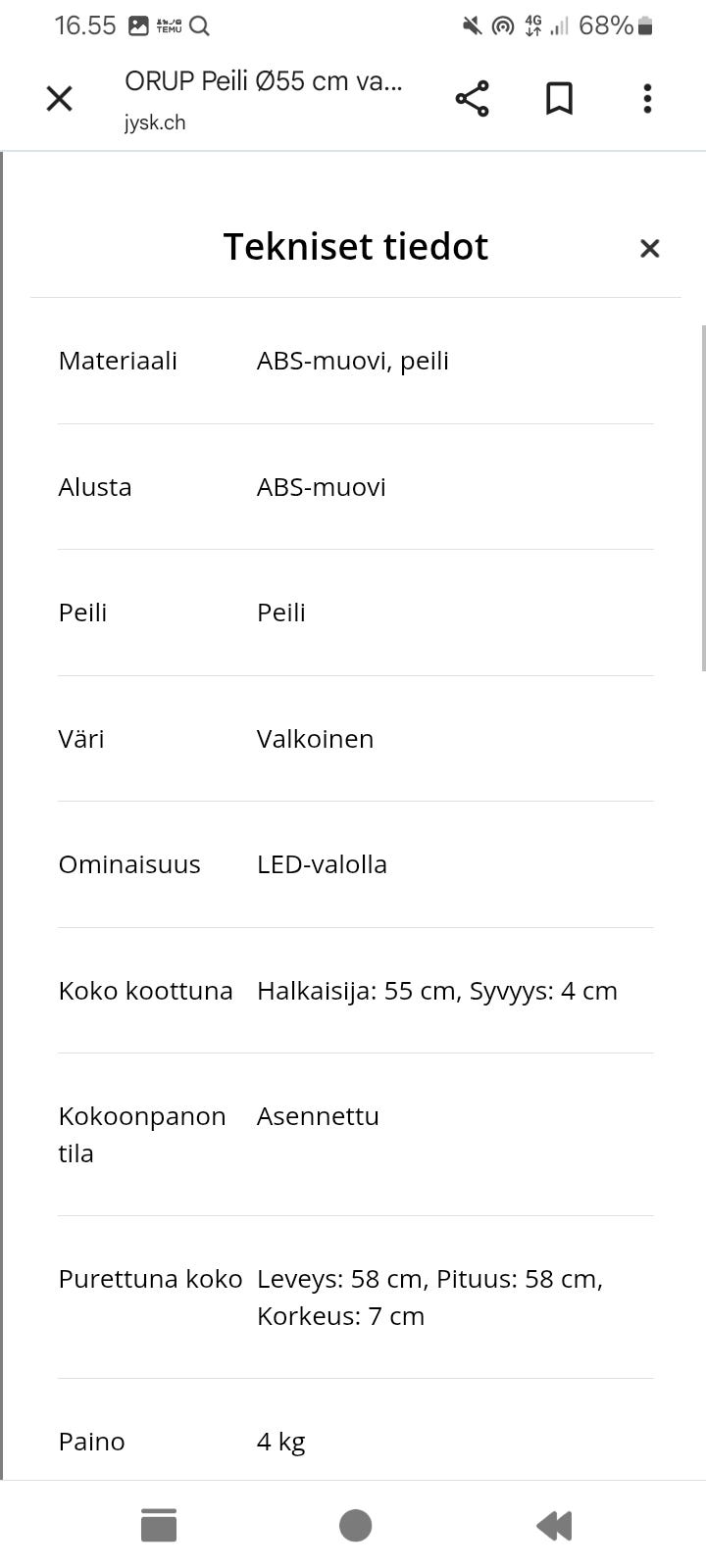
Task: Tap the search notification icon
Action: [200, 26]
